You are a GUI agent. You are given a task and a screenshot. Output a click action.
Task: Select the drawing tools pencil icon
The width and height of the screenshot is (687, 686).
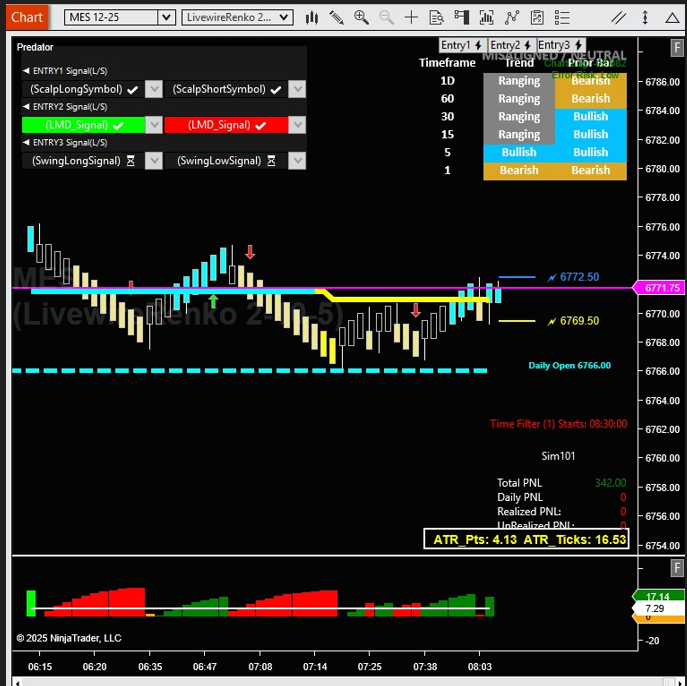coord(335,17)
